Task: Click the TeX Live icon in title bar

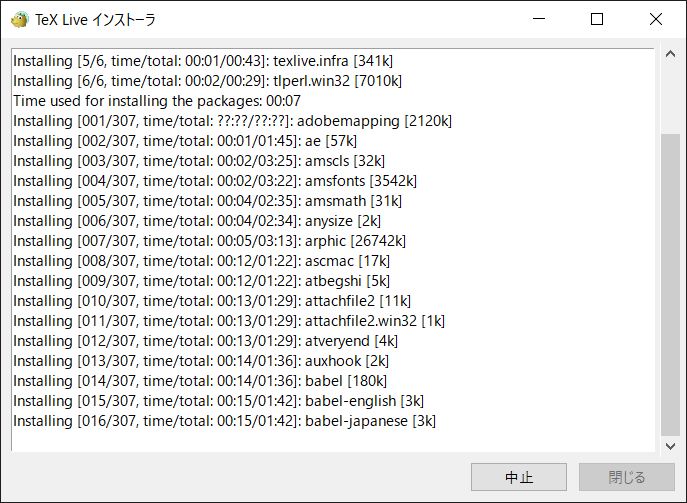Action: click(19, 19)
